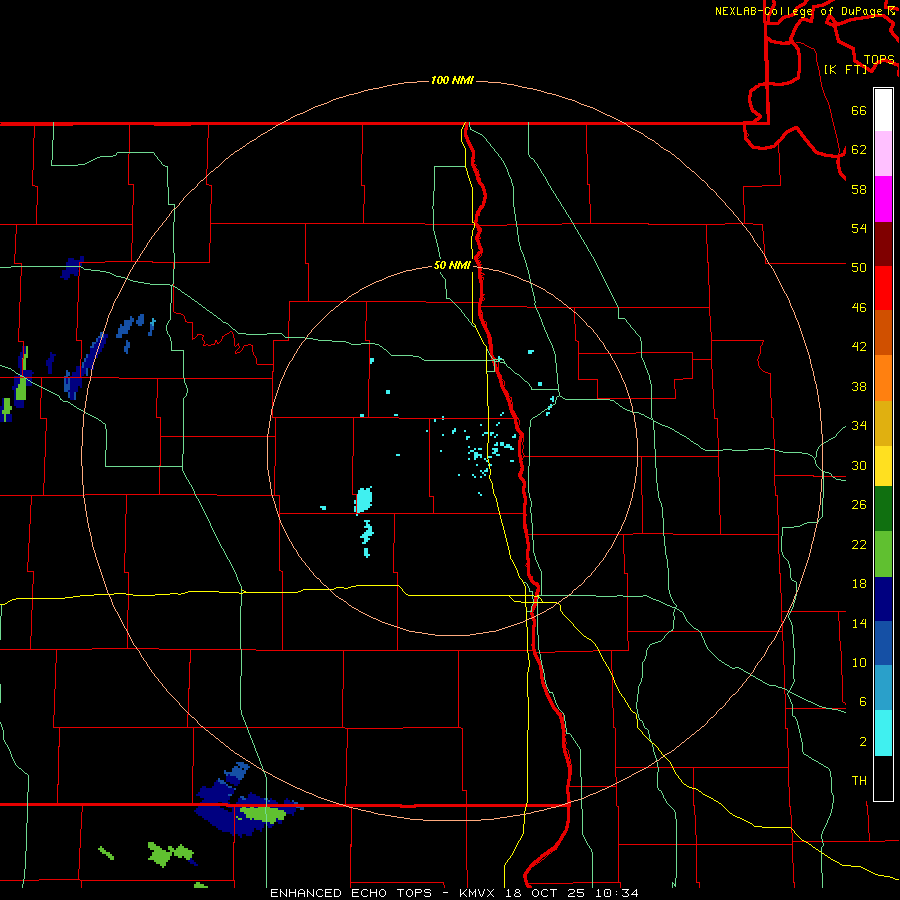Click the legend value "2"
The height and width of the screenshot is (900, 900).
pyautogui.click(x=863, y=742)
